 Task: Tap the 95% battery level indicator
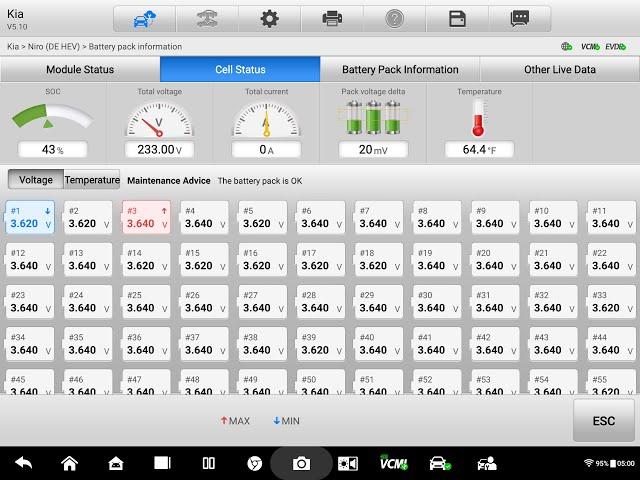(x=605, y=463)
